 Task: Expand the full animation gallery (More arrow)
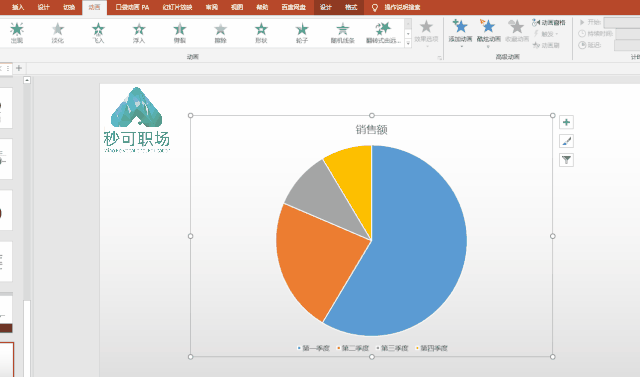pos(408,44)
